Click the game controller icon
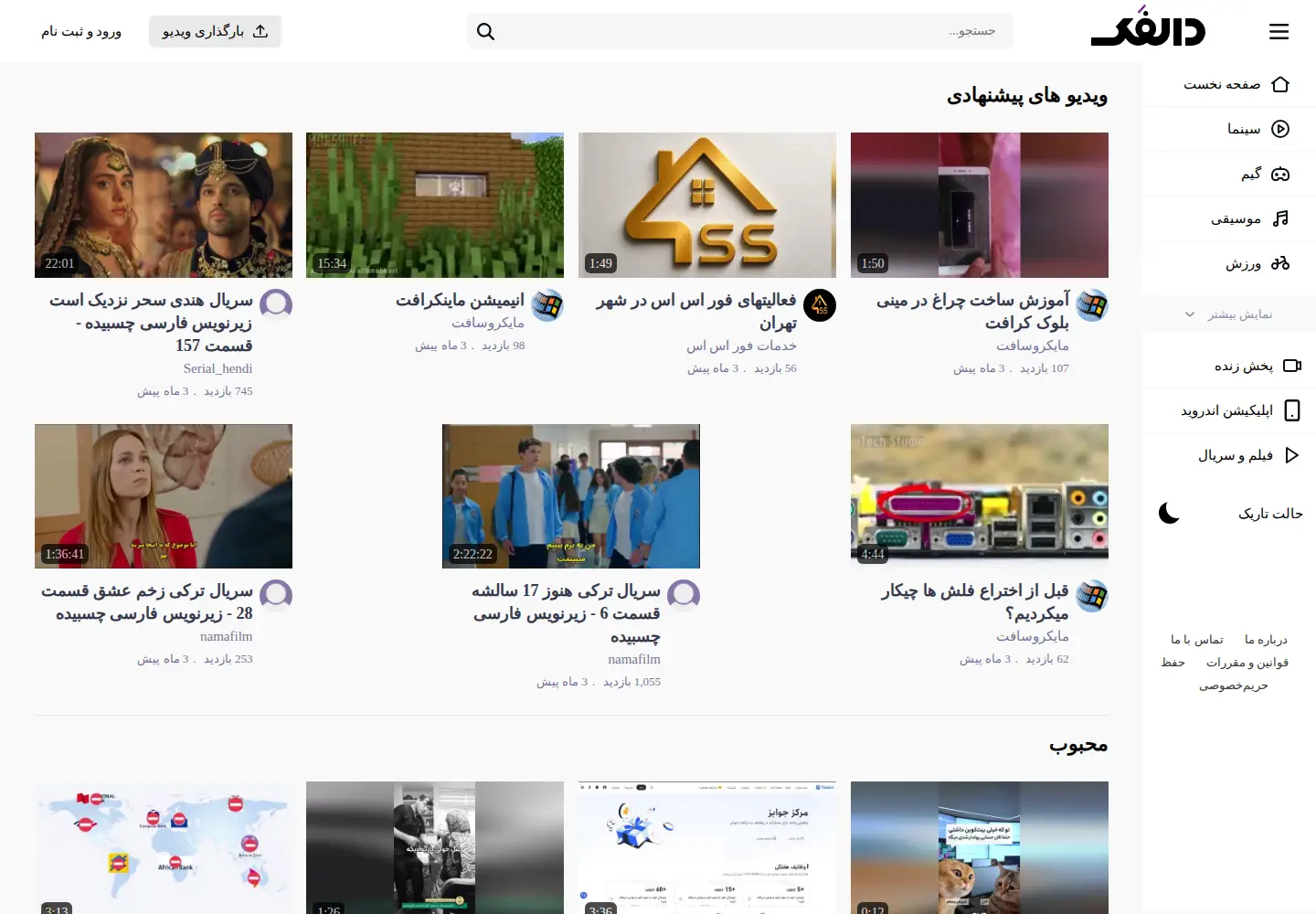Image resolution: width=1316 pixels, height=914 pixels. click(x=1280, y=174)
